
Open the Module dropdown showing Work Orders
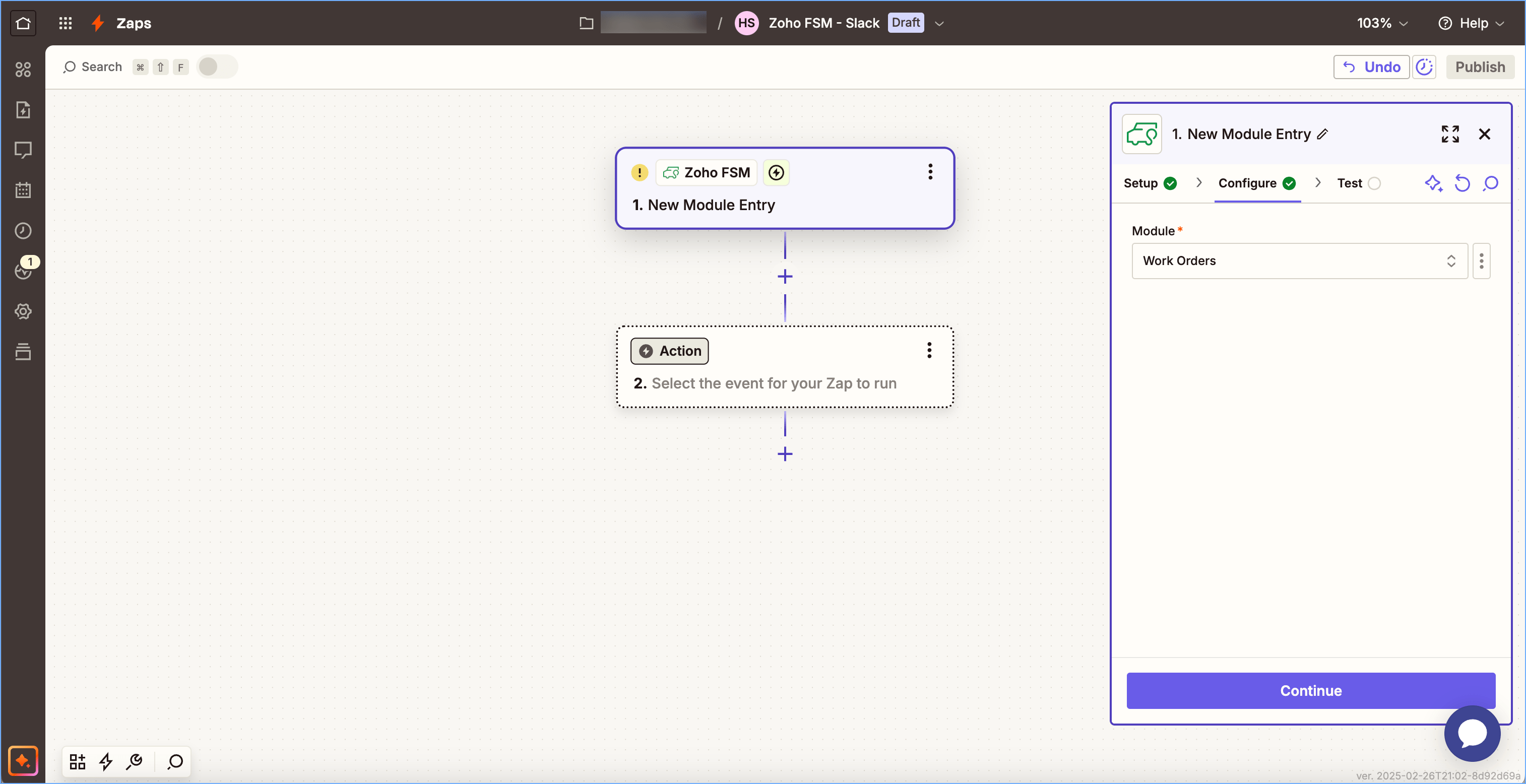pos(1299,260)
